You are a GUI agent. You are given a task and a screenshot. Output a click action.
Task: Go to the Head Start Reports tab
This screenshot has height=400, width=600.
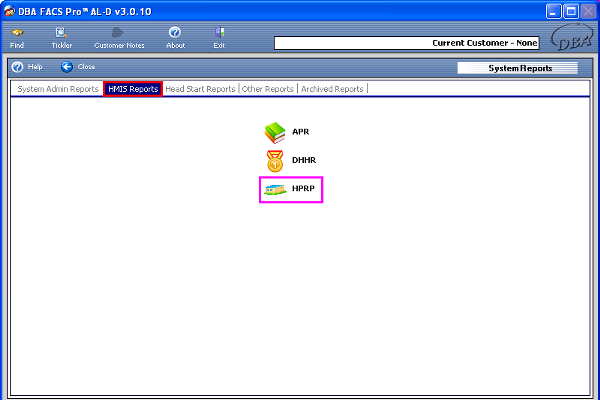[200, 89]
